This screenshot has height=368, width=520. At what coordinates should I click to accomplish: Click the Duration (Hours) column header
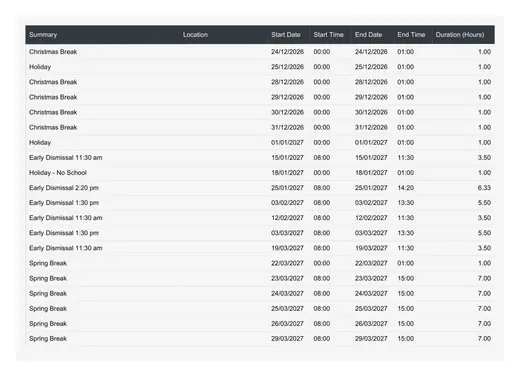(x=460, y=35)
